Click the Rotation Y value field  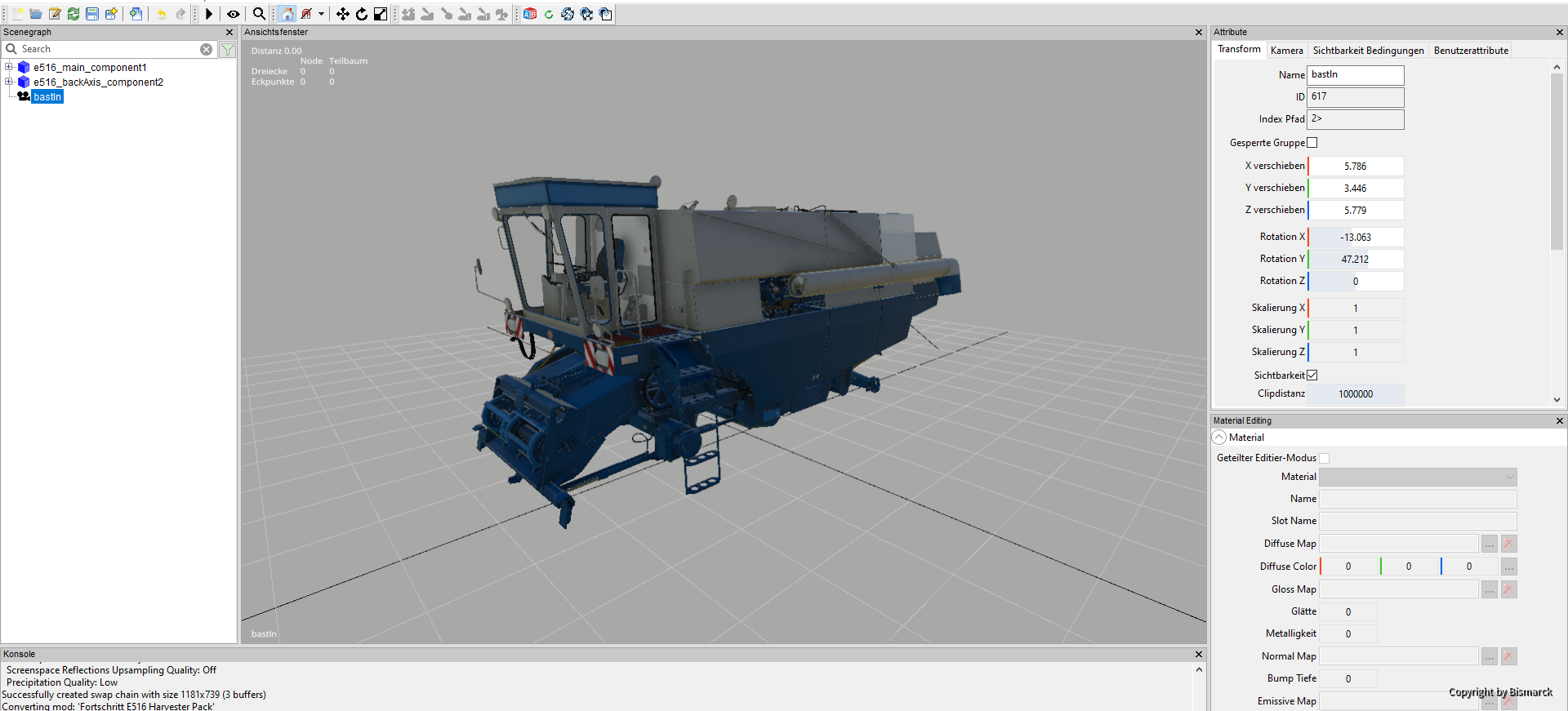pos(1356,260)
